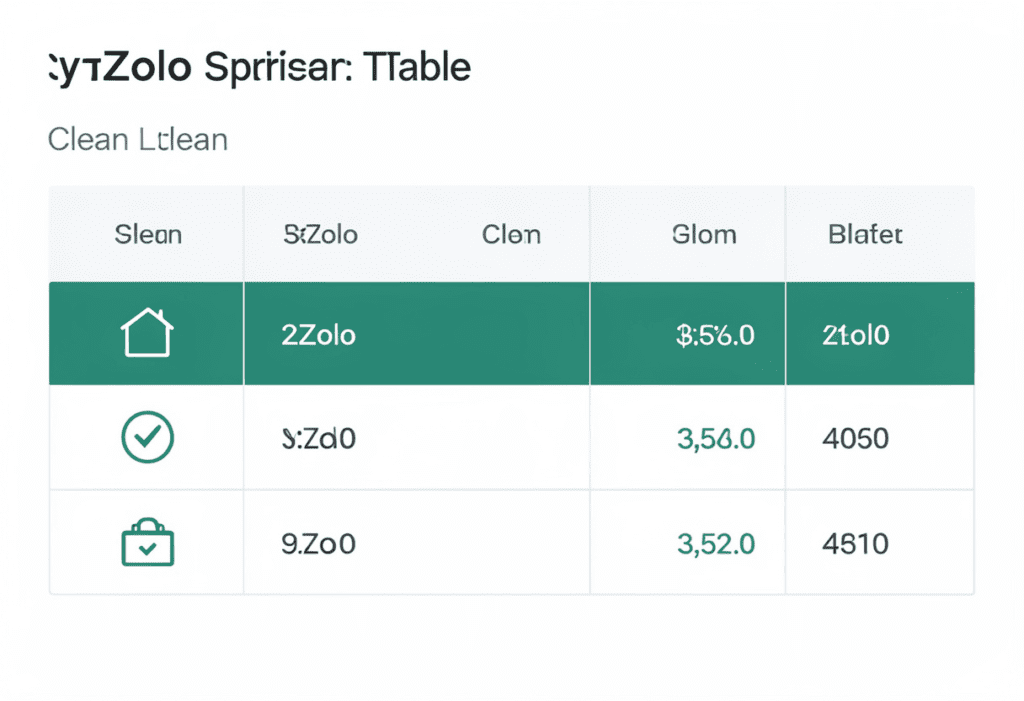1024x701 pixels.
Task: Click the Glom column header
Action: [x=704, y=235]
